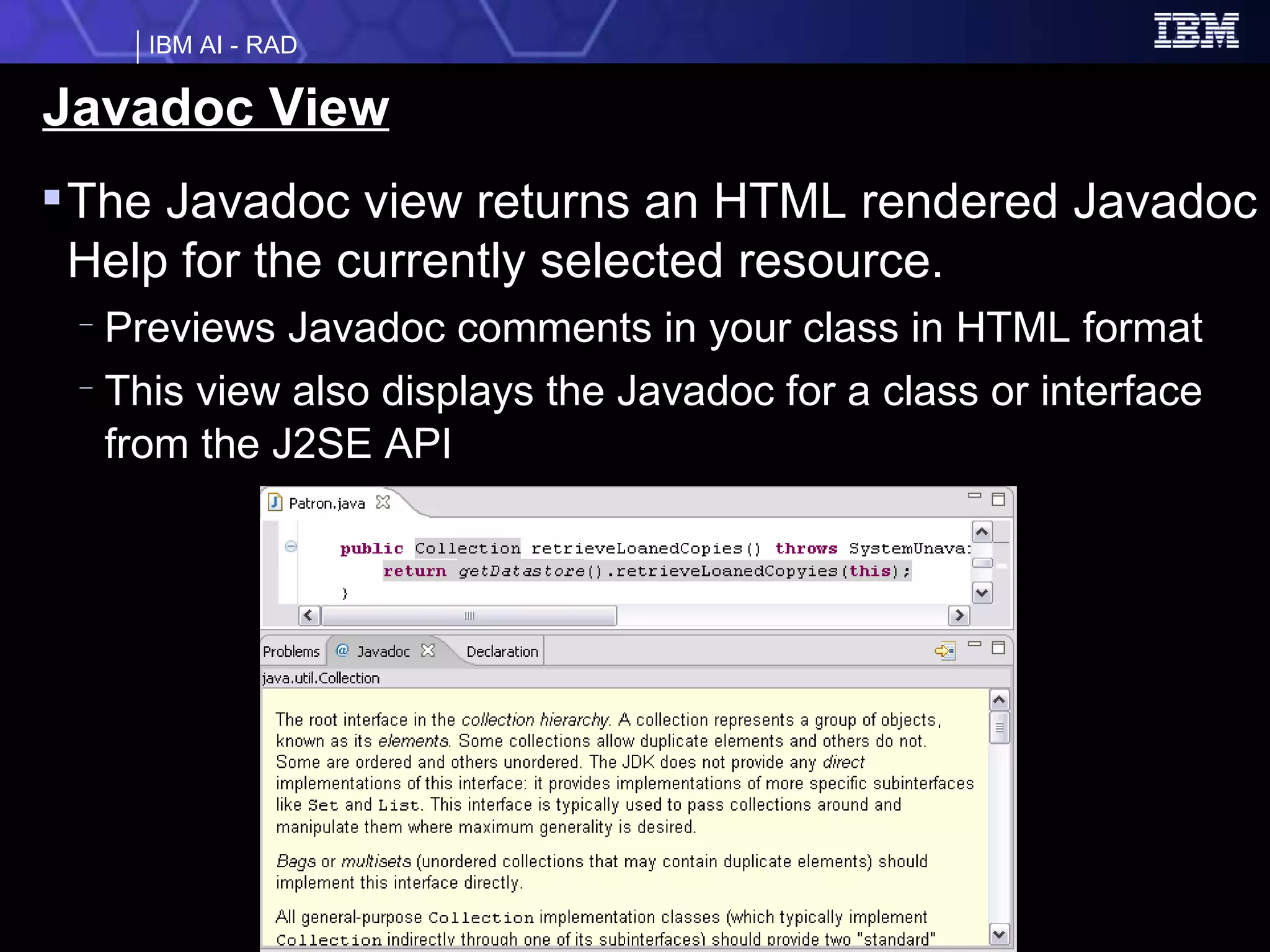
Task: Select the Patron.java editor tab
Action: [x=327, y=503]
